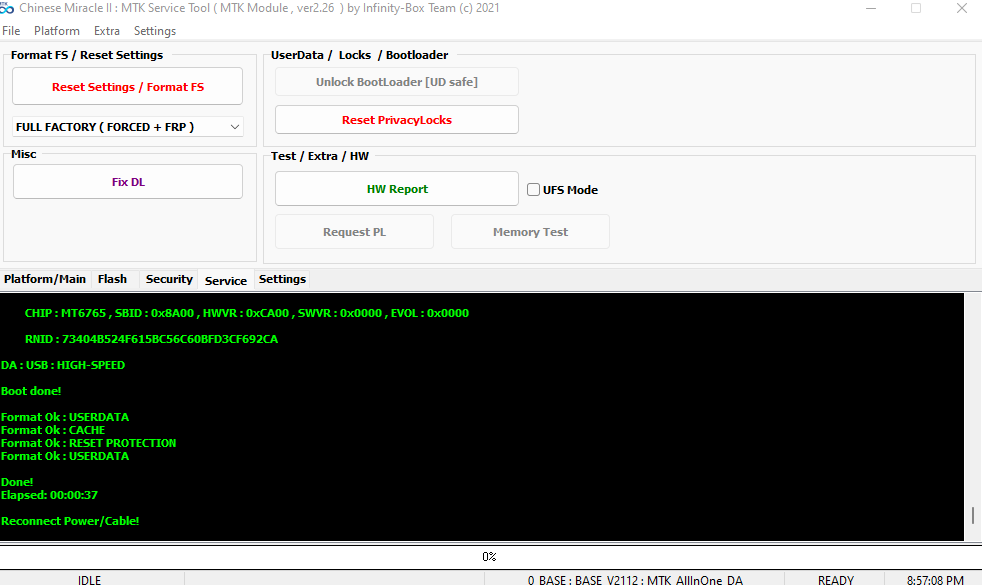The image size is (982, 585).
Task: Click 'Format Ok : RESET PROTECTION' log line
Action: (88, 443)
